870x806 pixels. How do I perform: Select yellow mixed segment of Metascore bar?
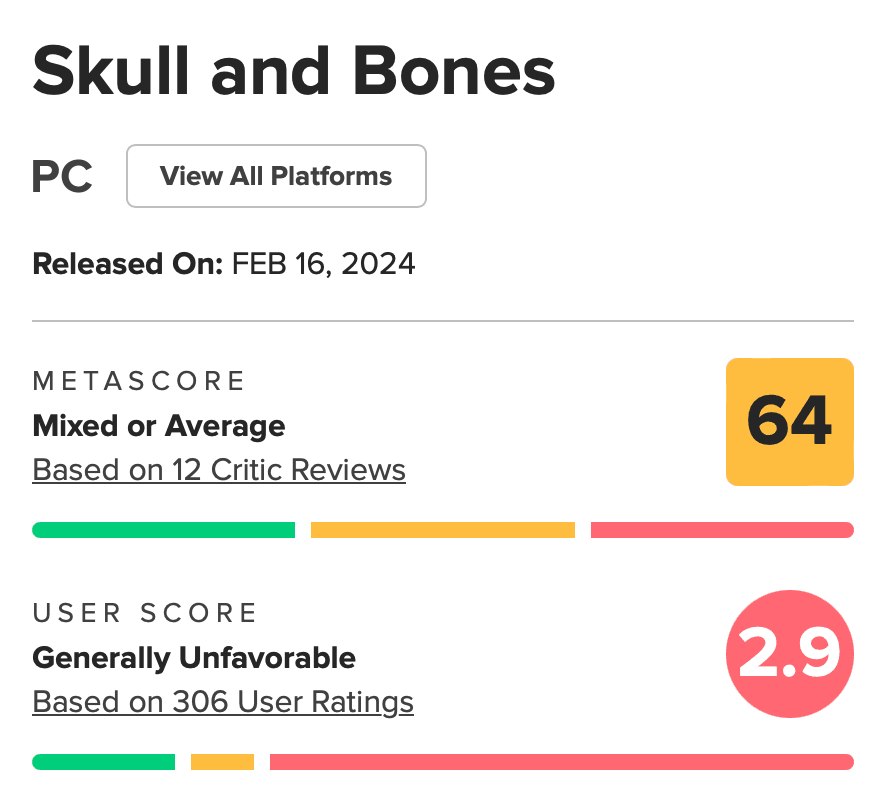[x=442, y=530]
